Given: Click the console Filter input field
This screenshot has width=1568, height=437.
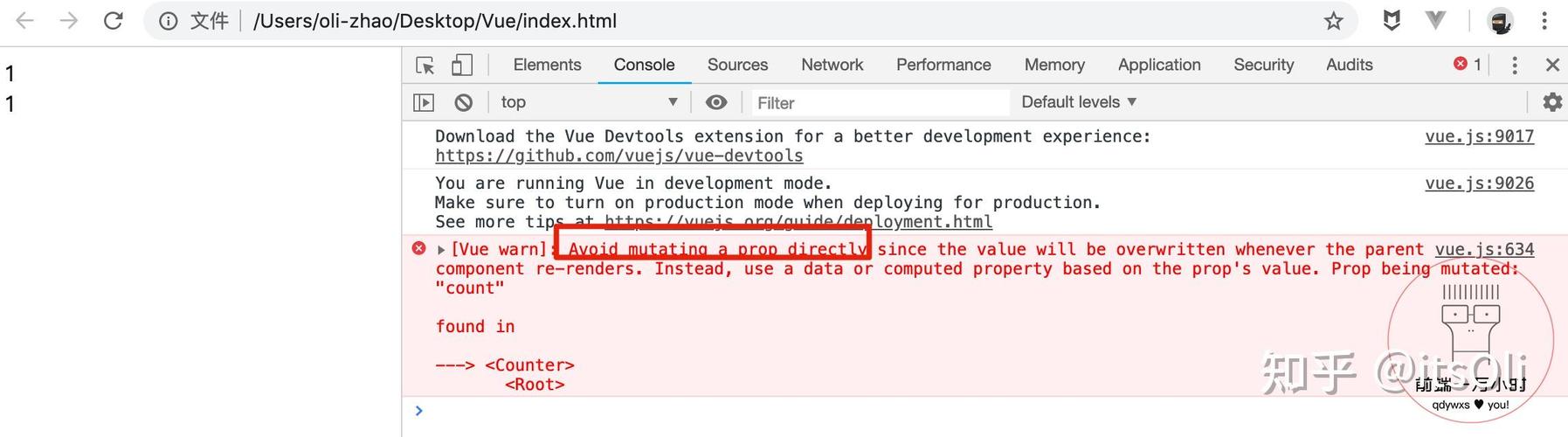Looking at the screenshot, I should [878, 103].
